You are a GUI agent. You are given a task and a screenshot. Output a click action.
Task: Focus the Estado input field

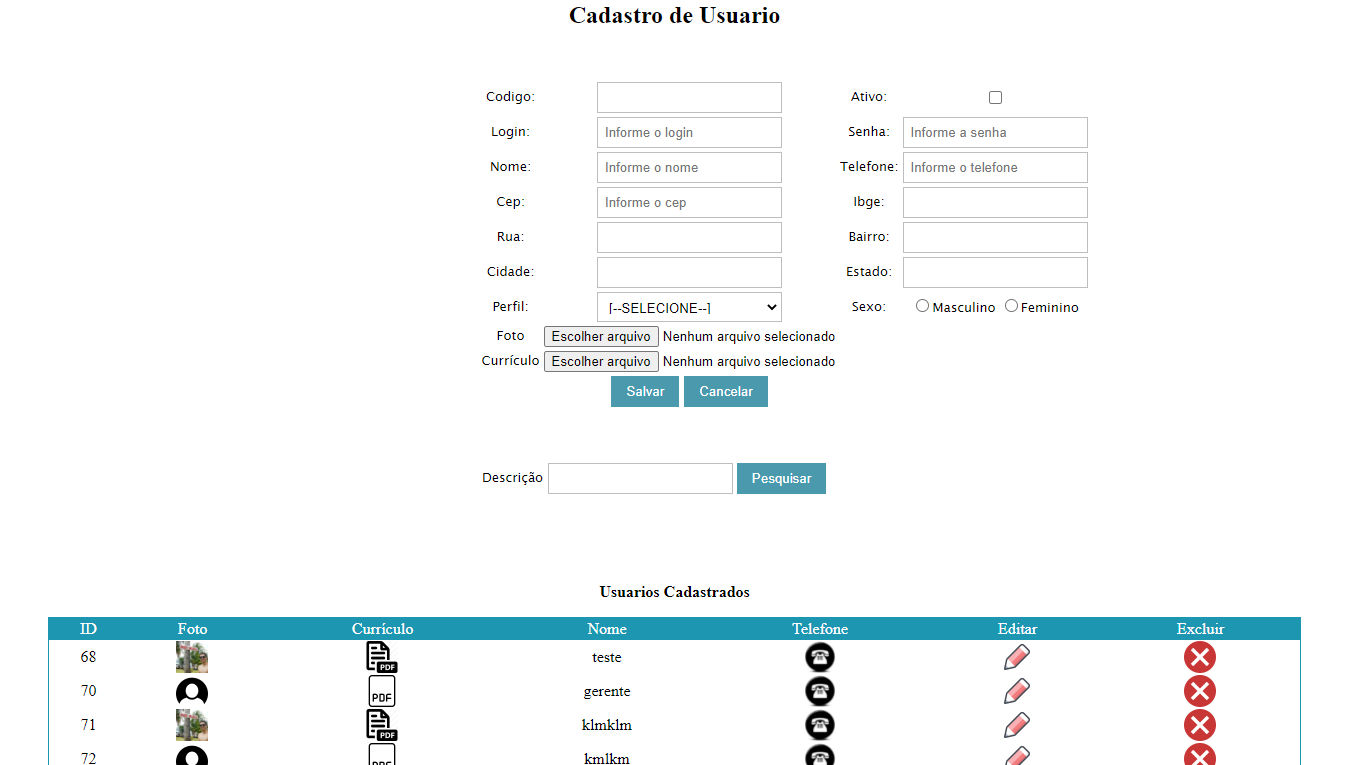(995, 272)
